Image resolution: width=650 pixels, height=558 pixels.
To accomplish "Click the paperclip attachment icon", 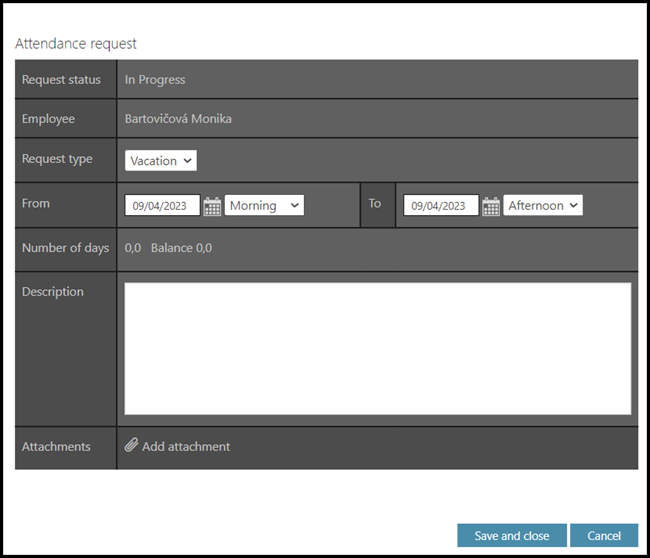I will [131, 446].
